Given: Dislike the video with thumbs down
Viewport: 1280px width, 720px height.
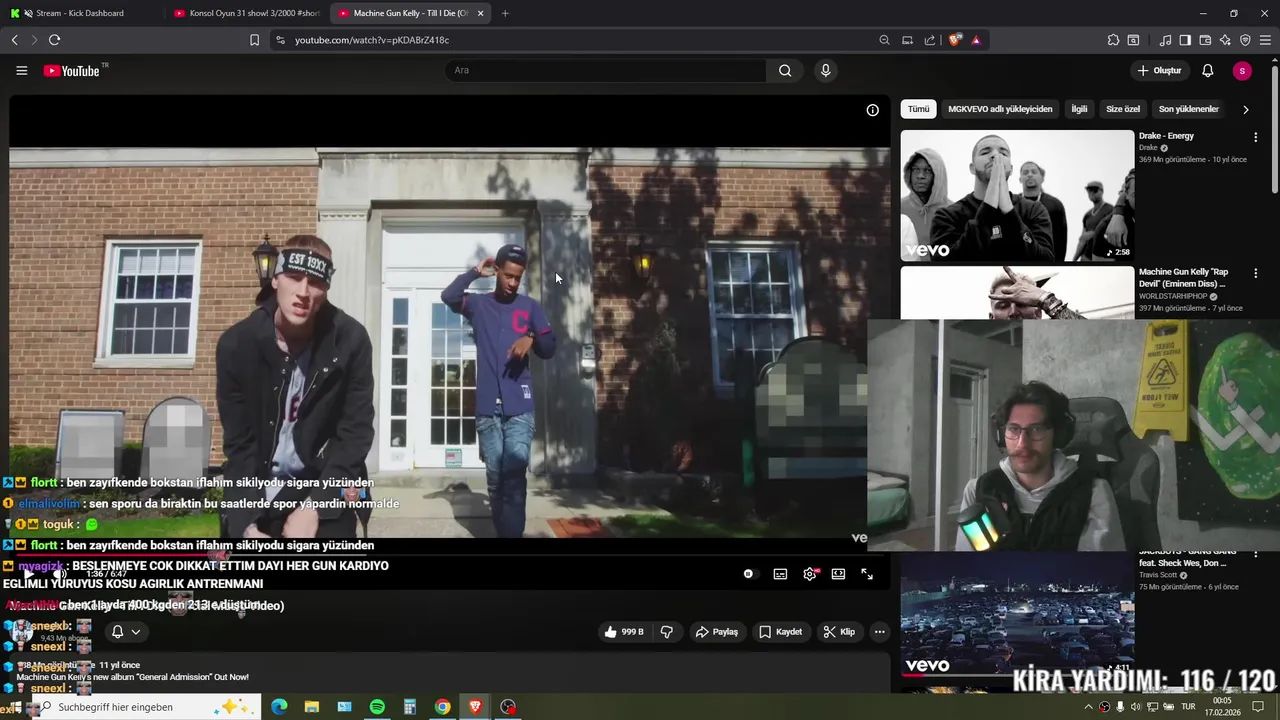Looking at the screenshot, I should click(x=667, y=632).
